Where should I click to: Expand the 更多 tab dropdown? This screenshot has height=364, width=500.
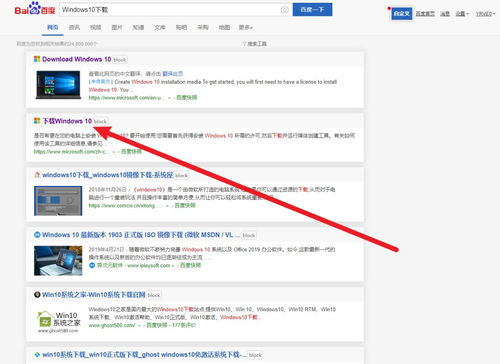point(246,27)
